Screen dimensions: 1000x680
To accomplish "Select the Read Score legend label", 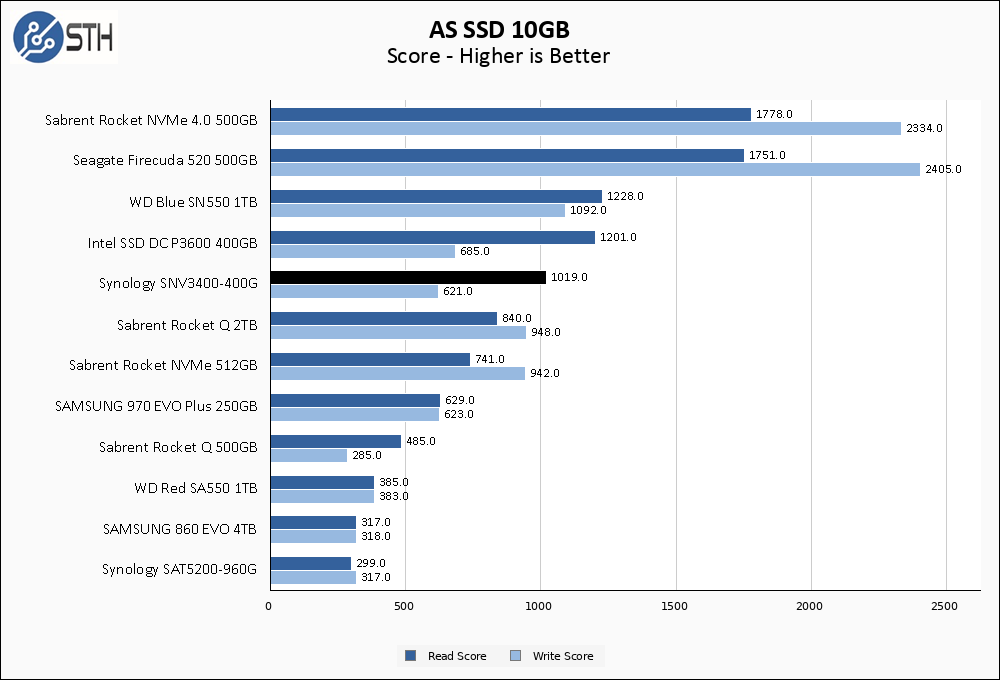I will tap(457, 656).
